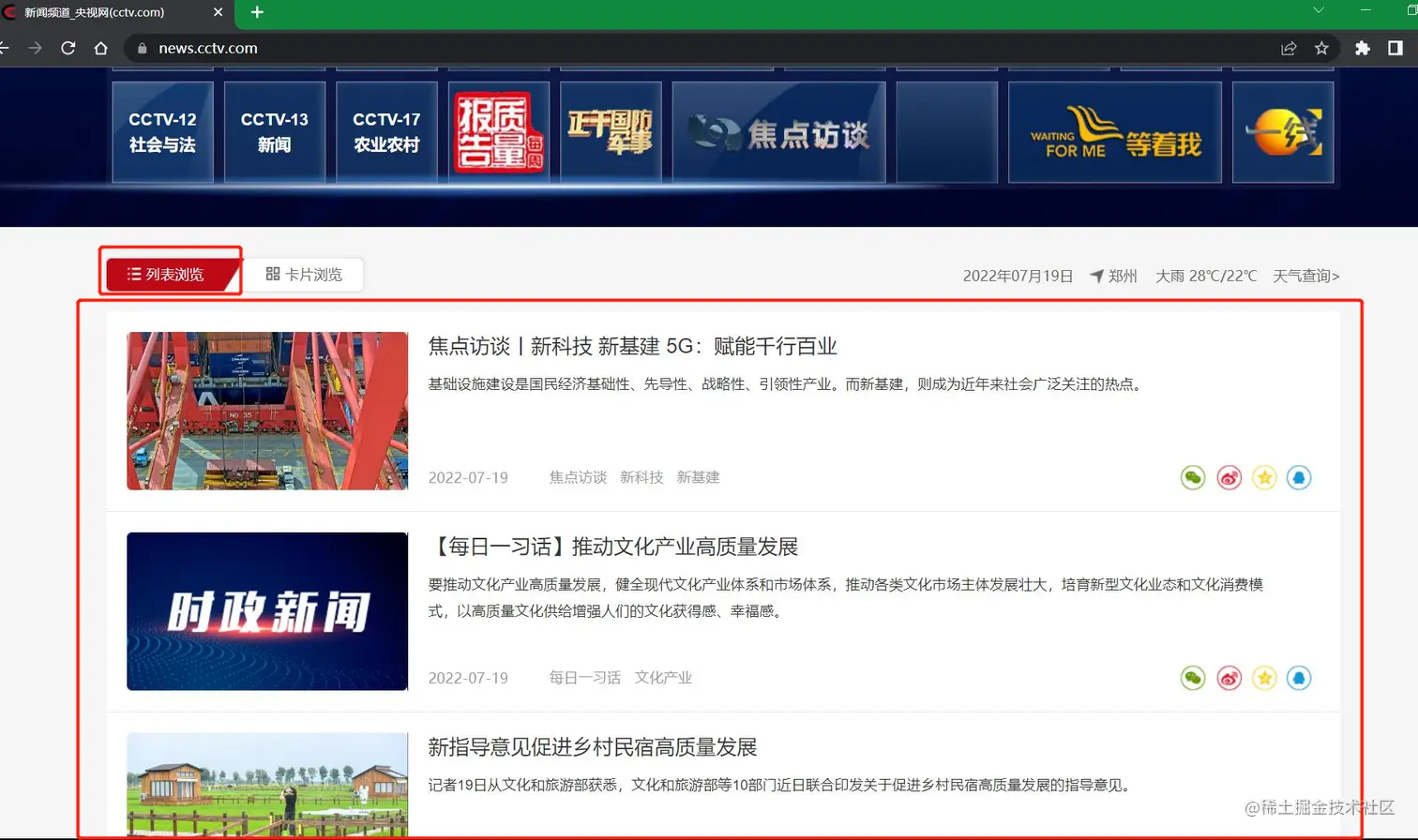The height and width of the screenshot is (840, 1418).
Task: Share the 每日一习话 article to WeChat
Action: (x=1193, y=678)
